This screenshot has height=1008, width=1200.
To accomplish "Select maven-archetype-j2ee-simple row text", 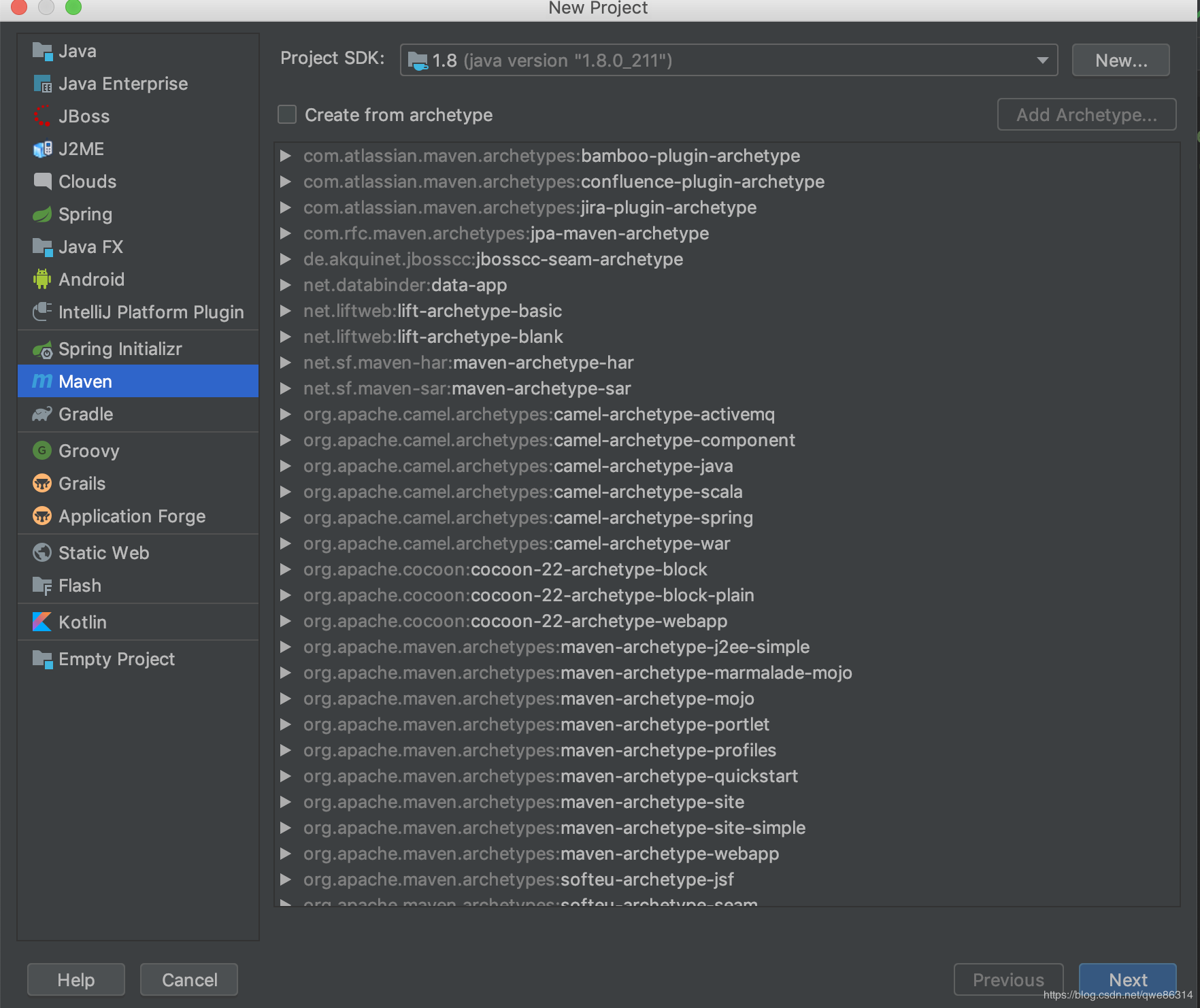I will tap(556, 647).
